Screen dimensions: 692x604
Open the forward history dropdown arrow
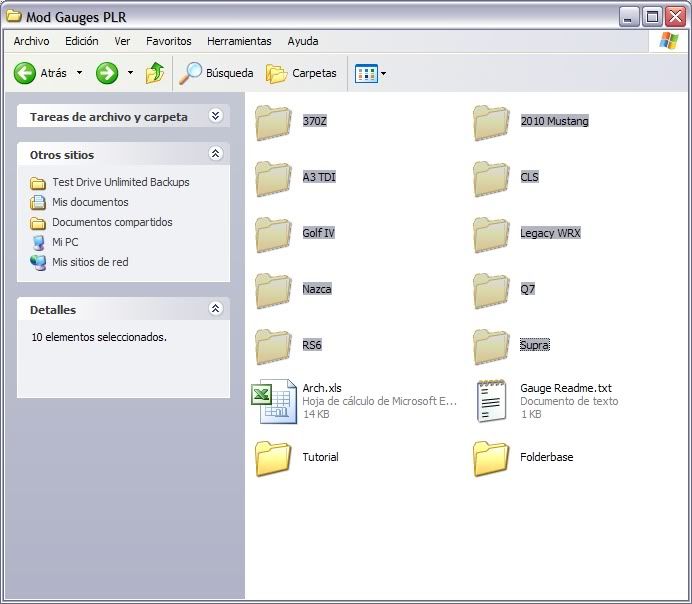click(130, 73)
